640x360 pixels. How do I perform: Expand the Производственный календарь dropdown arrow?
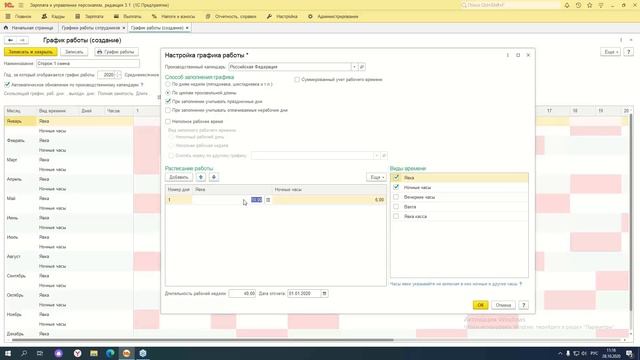coord(354,67)
